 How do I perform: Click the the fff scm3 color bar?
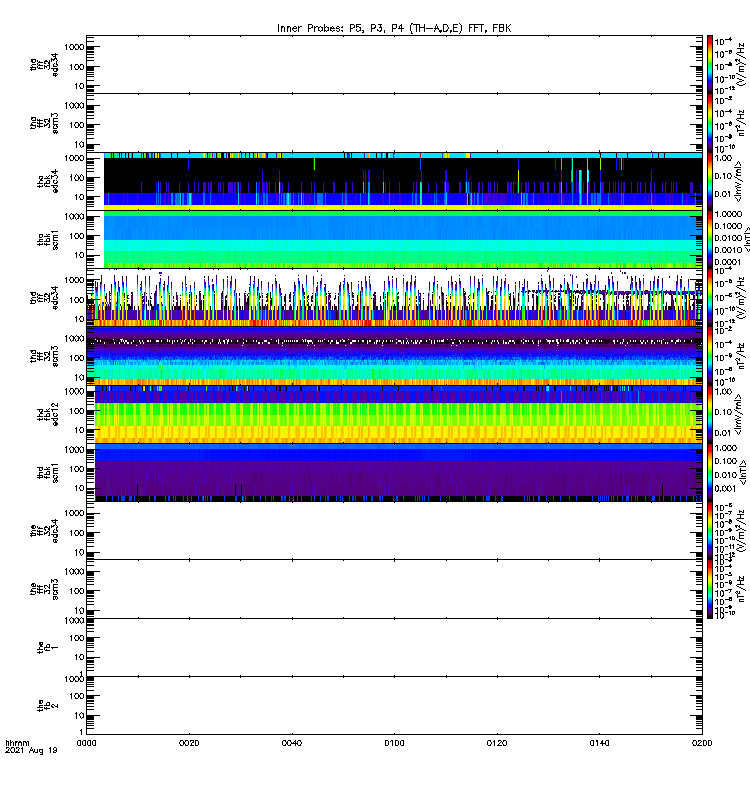coord(710,589)
